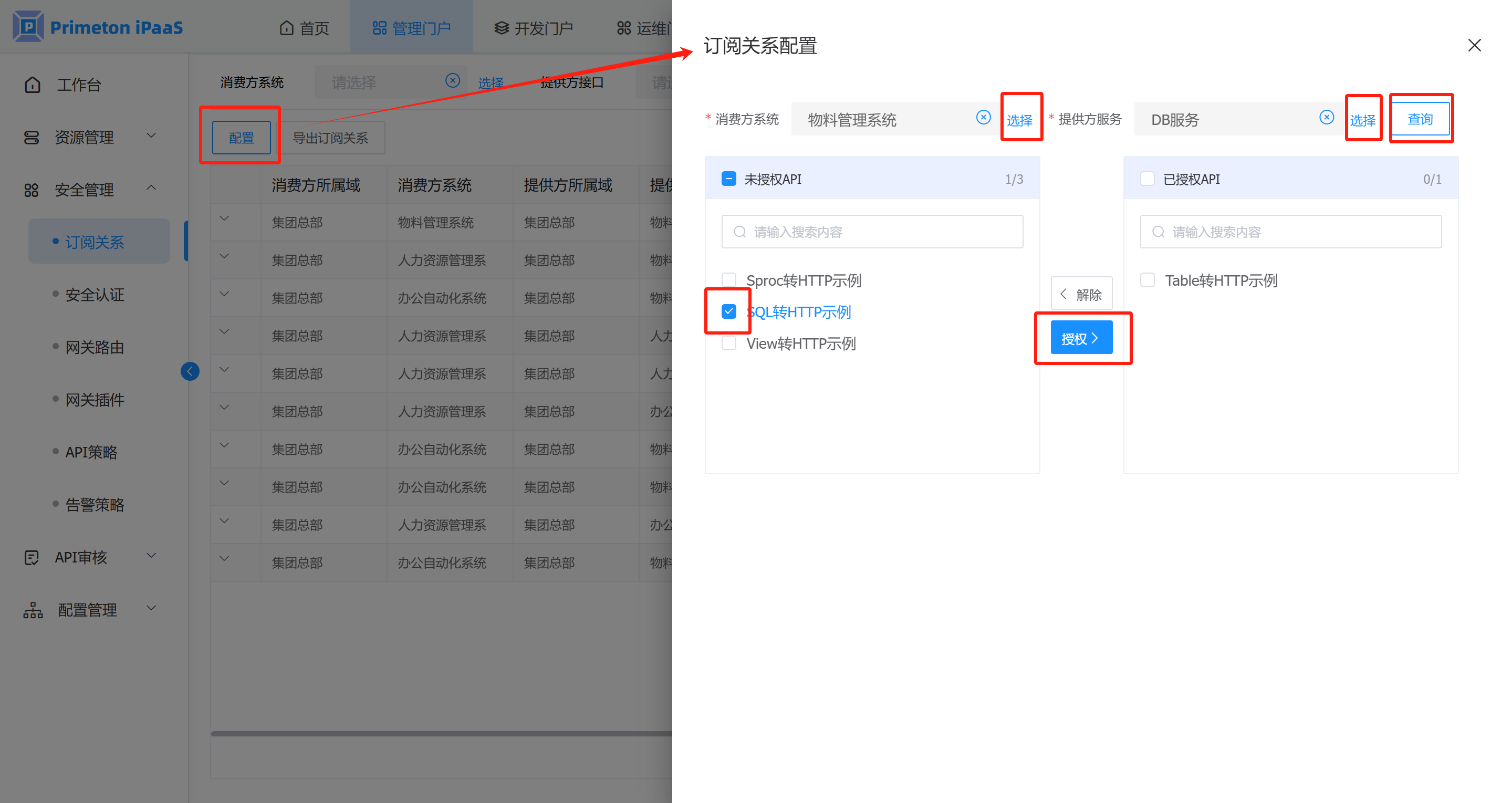Click the blue 授权 button
The width and height of the screenshot is (1512, 803).
click(x=1081, y=338)
